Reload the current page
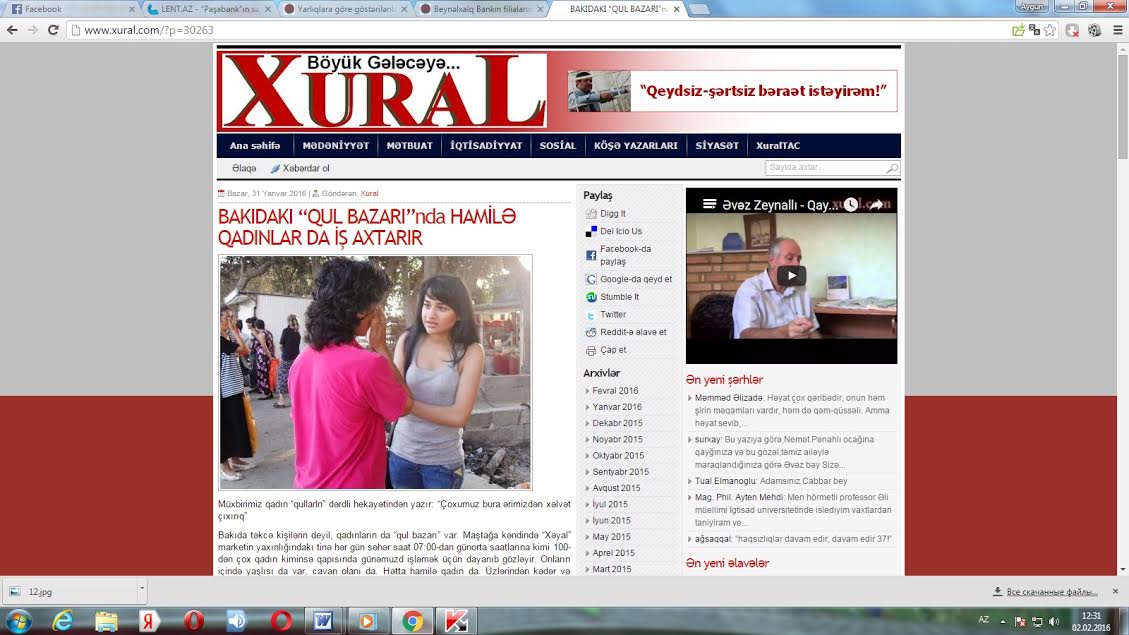The image size is (1129, 635). (53, 30)
